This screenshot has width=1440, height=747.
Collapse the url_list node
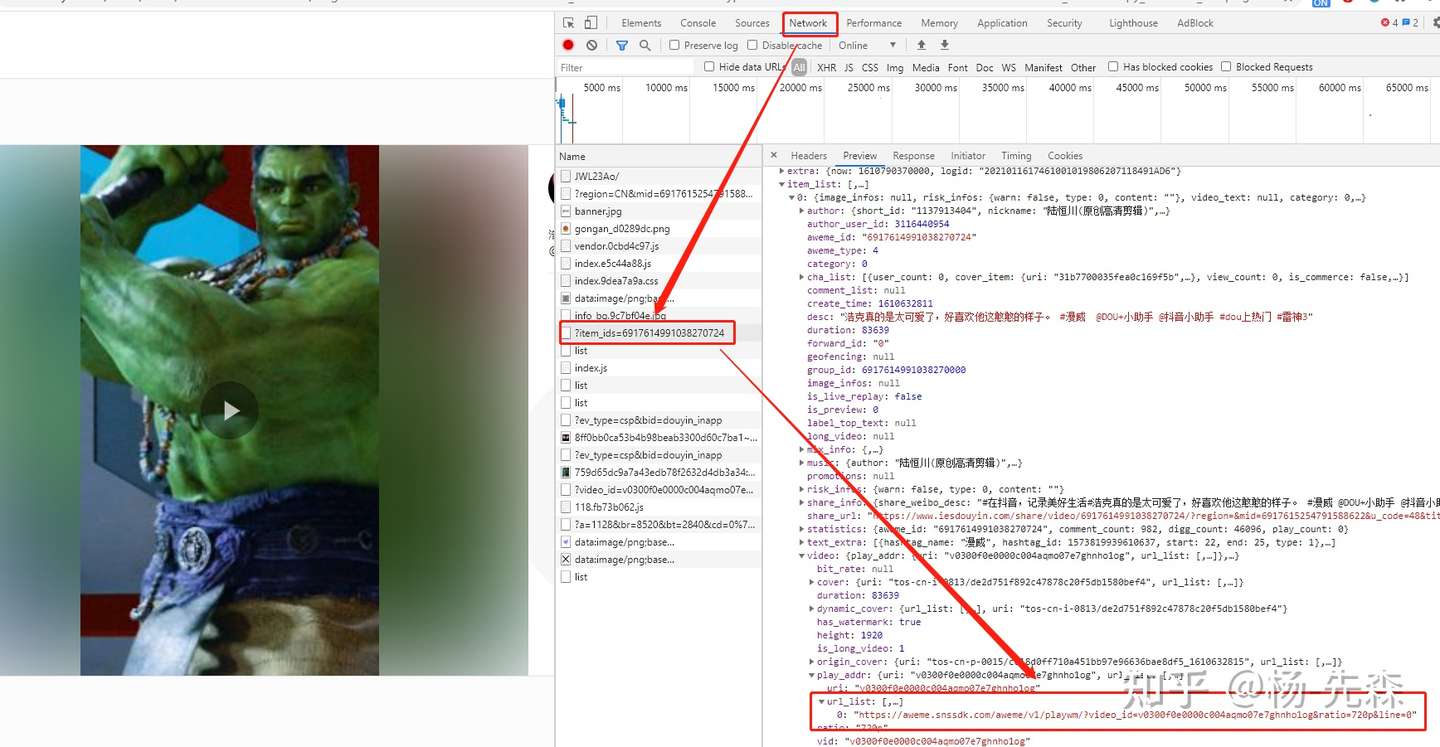pyautogui.click(x=821, y=702)
